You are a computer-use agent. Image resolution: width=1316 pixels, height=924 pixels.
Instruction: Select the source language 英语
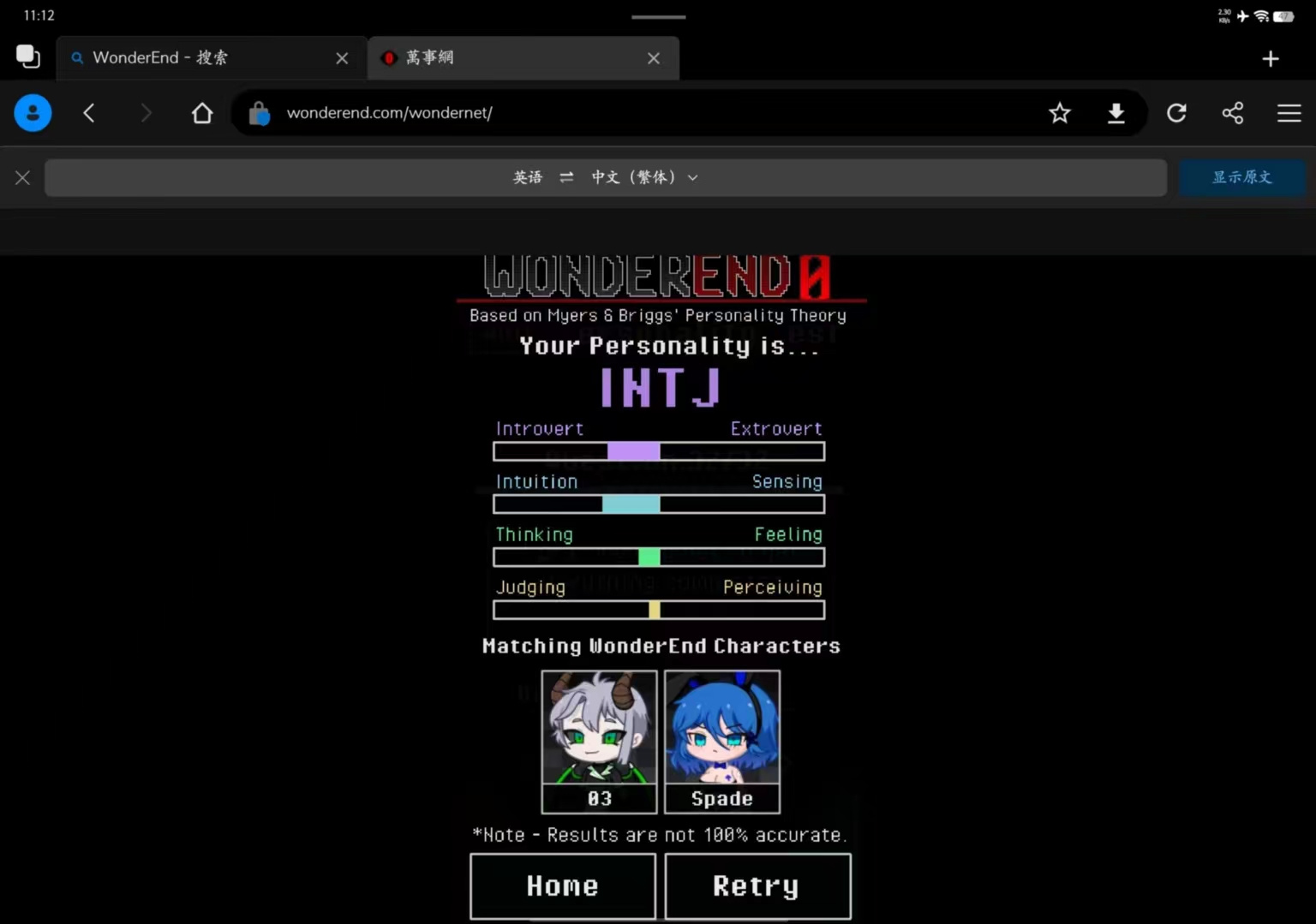(528, 177)
